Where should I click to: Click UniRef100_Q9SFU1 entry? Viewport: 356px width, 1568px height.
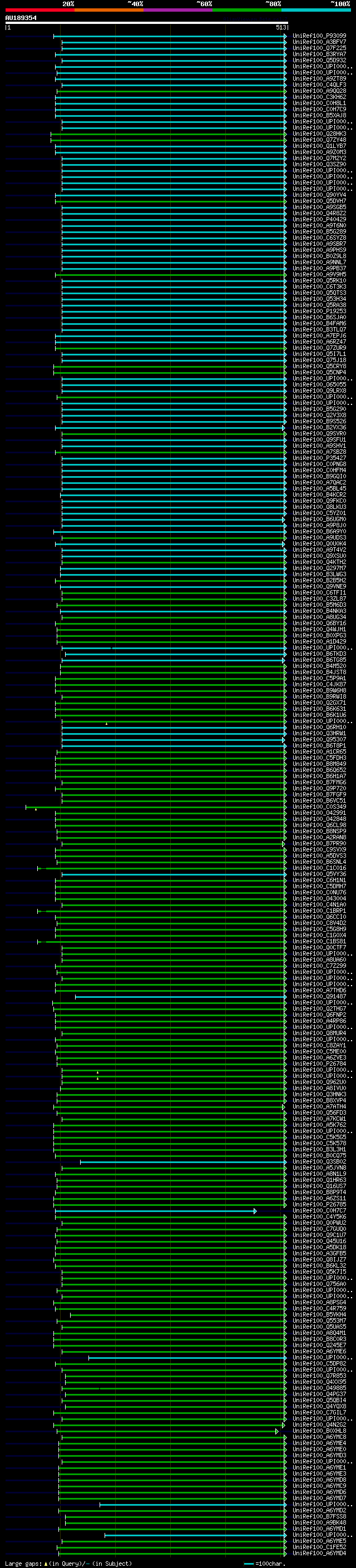point(319,439)
